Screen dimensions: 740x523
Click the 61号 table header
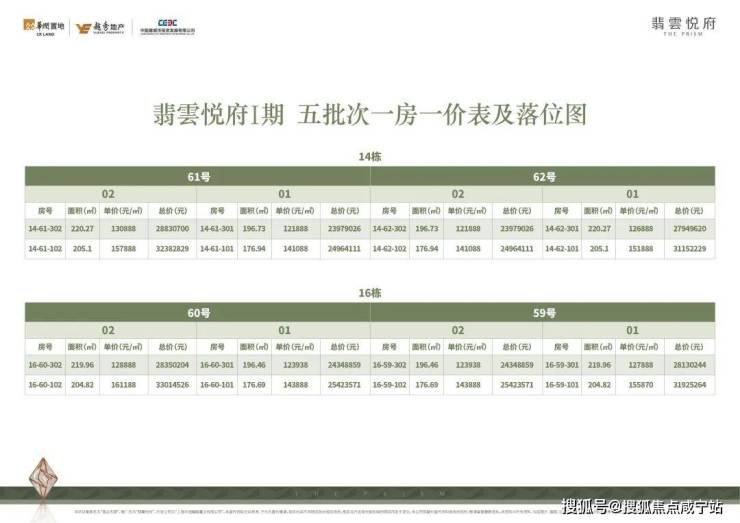(198, 177)
